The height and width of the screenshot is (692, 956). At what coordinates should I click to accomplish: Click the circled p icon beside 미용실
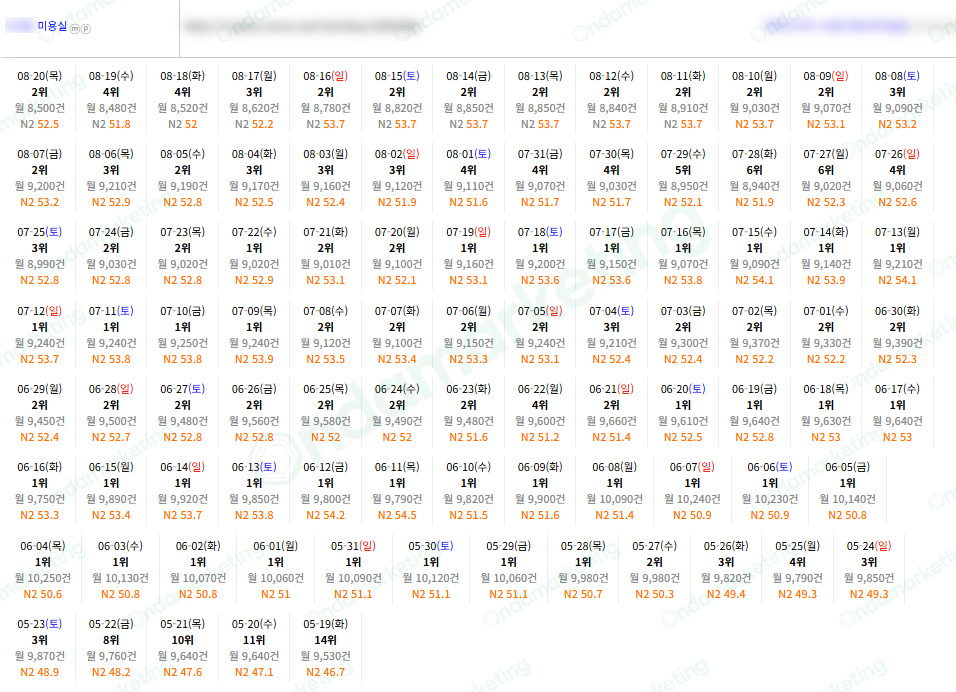pyautogui.click(x=86, y=29)
